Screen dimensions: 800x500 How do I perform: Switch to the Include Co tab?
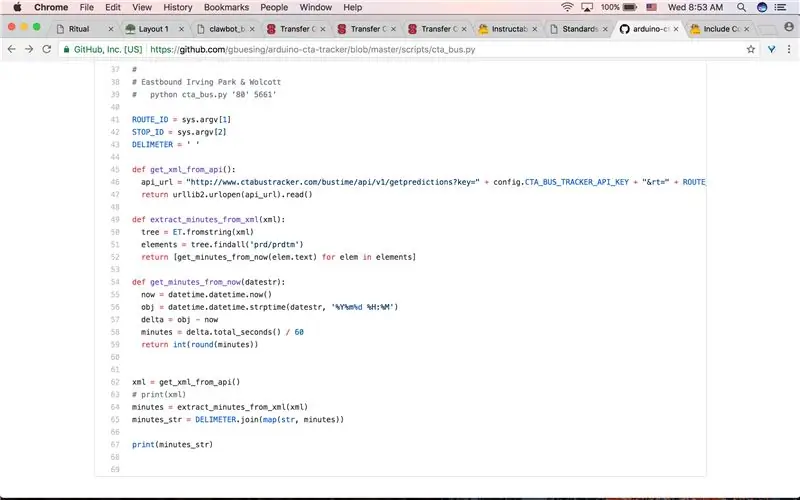(721, 29)
